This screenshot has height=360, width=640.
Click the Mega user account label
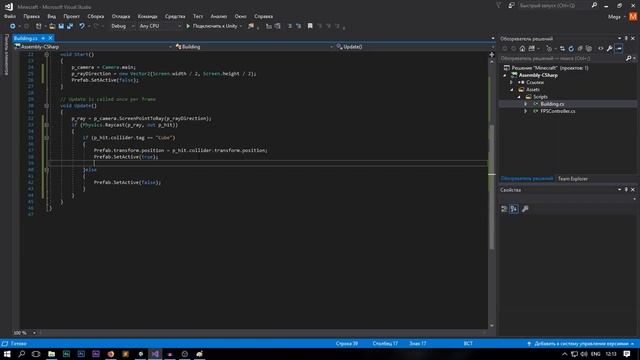[x=614, y=17]
